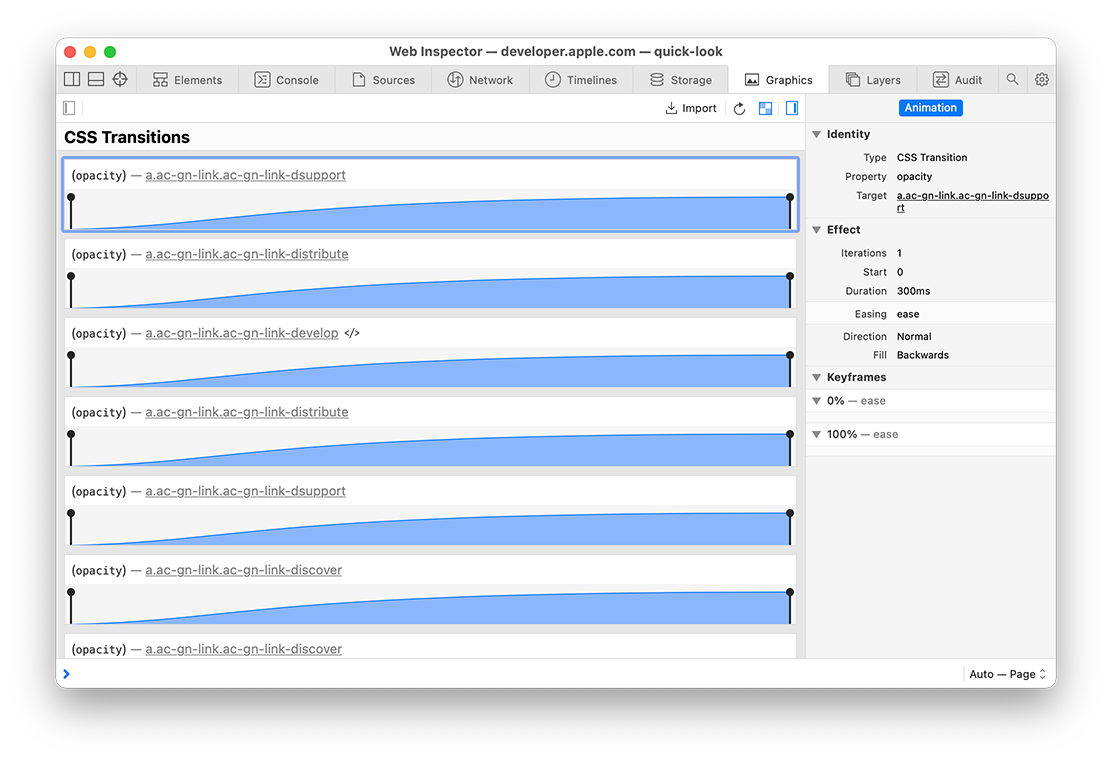1112x762 pixels.
Task: Start the element selection crosshair
Action: (x=120, y=80)
